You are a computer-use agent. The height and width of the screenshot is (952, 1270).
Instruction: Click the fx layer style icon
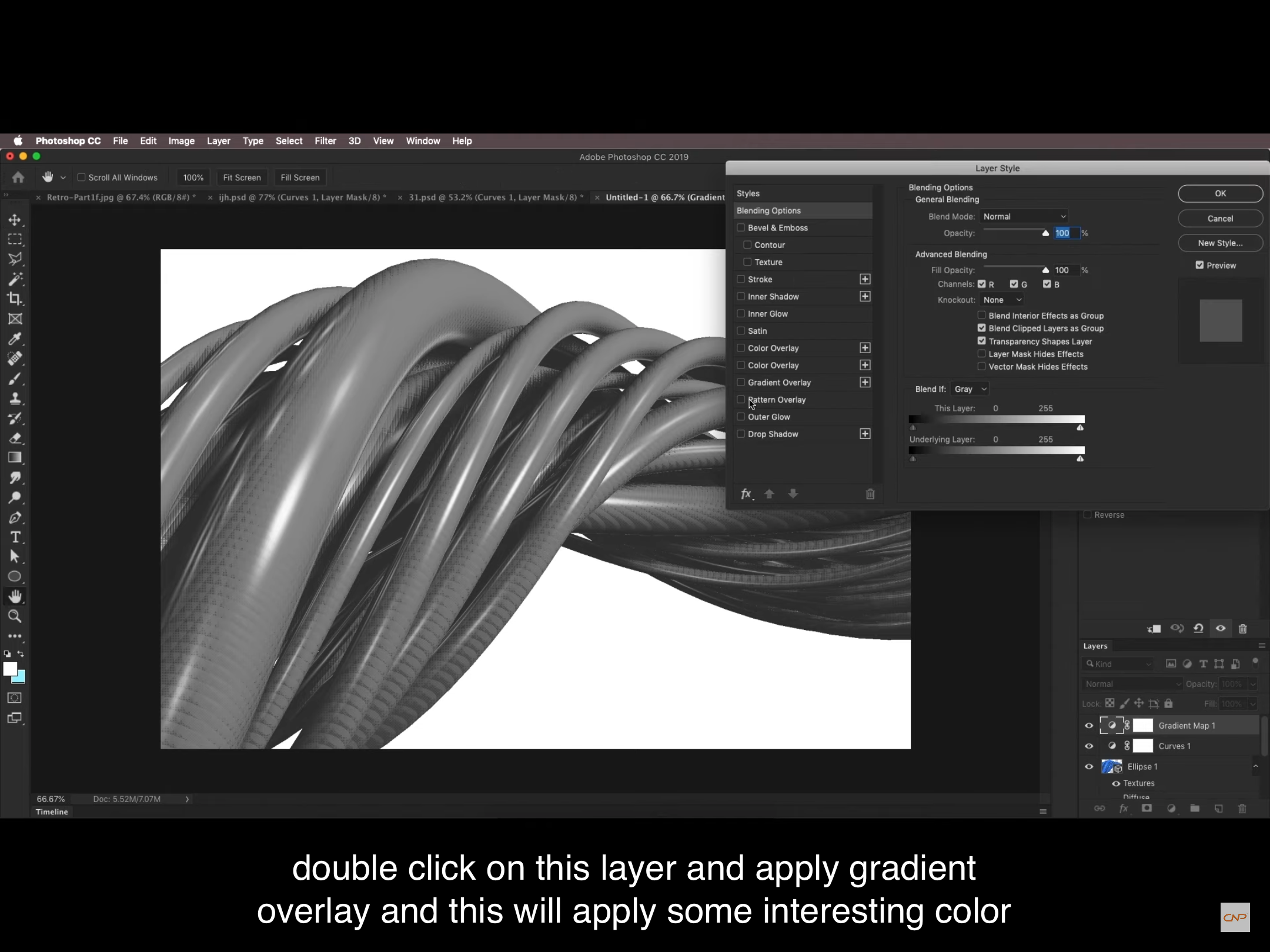[x=1124, y=808]
